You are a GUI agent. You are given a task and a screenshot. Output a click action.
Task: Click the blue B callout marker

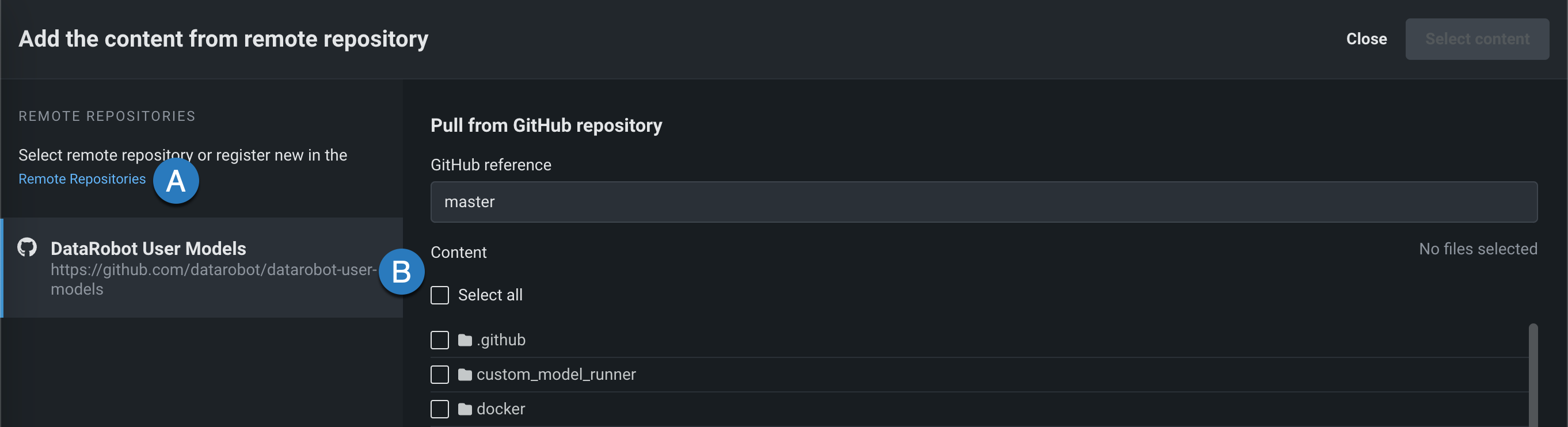tap(401, 271)
